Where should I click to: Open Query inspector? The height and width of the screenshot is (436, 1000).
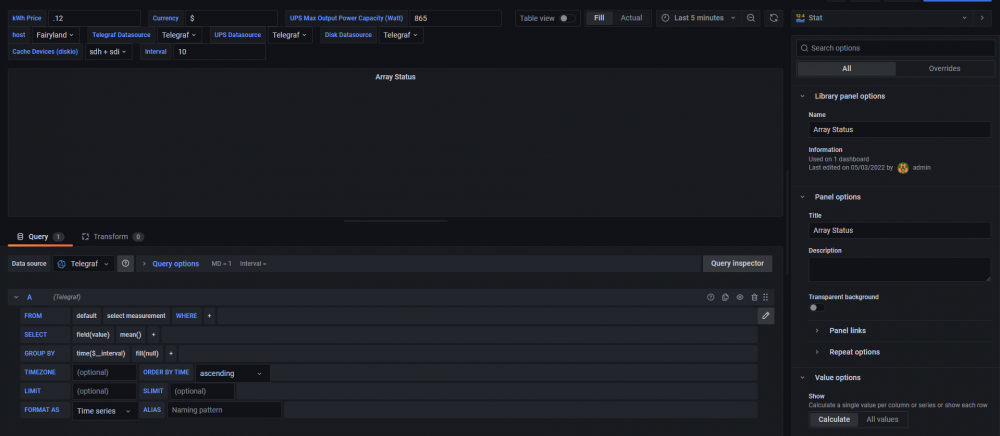pyautogui.click(x=737, y=263)
